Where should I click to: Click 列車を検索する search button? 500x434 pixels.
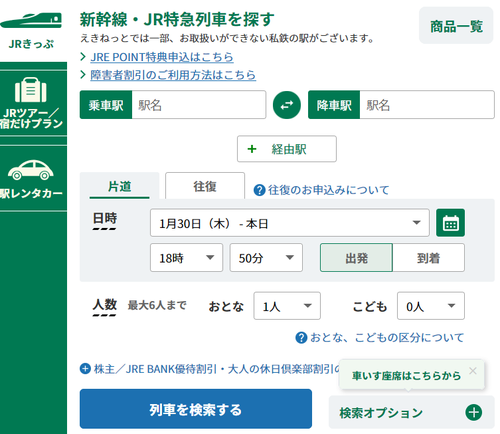[x=196, y=409]
